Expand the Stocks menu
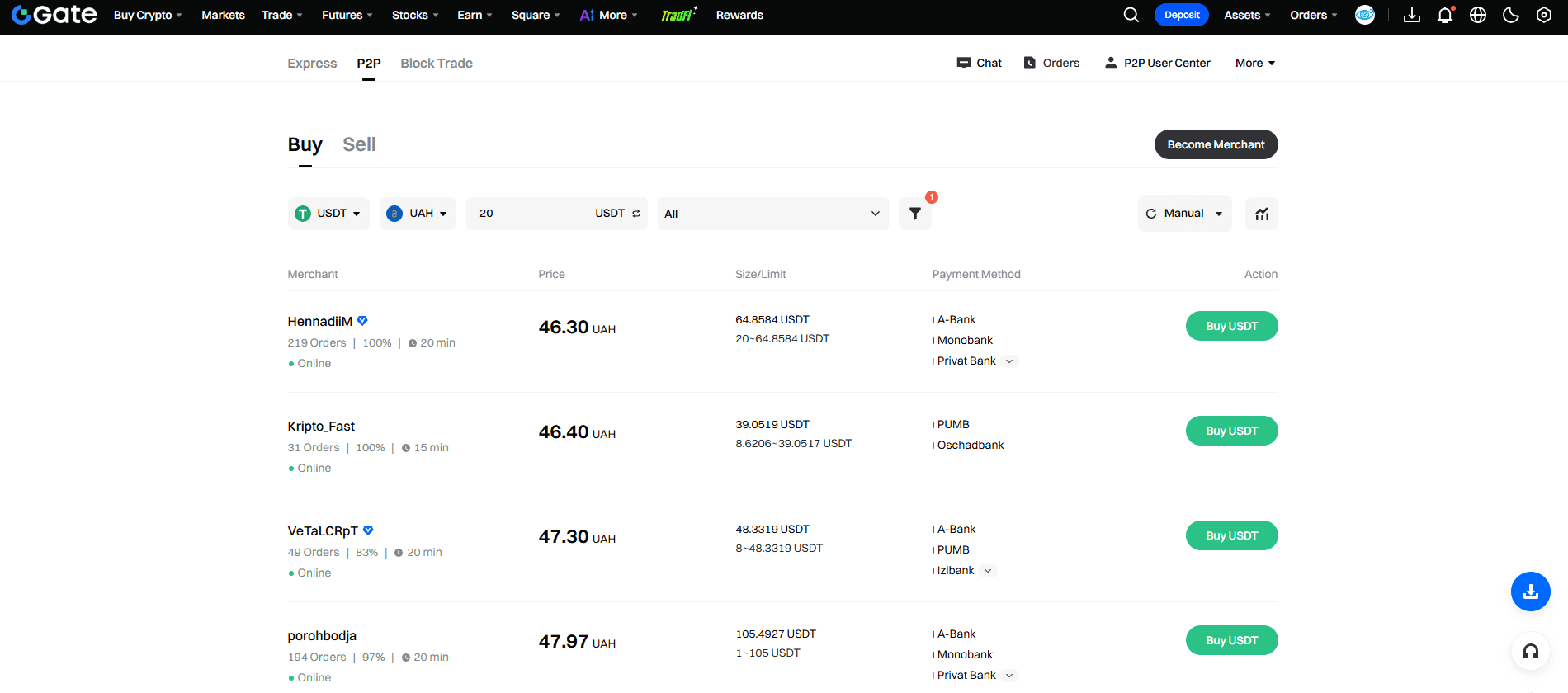The height and width of the screenshot is (693, 1568). pyautogui.click(x=415, y=15)
